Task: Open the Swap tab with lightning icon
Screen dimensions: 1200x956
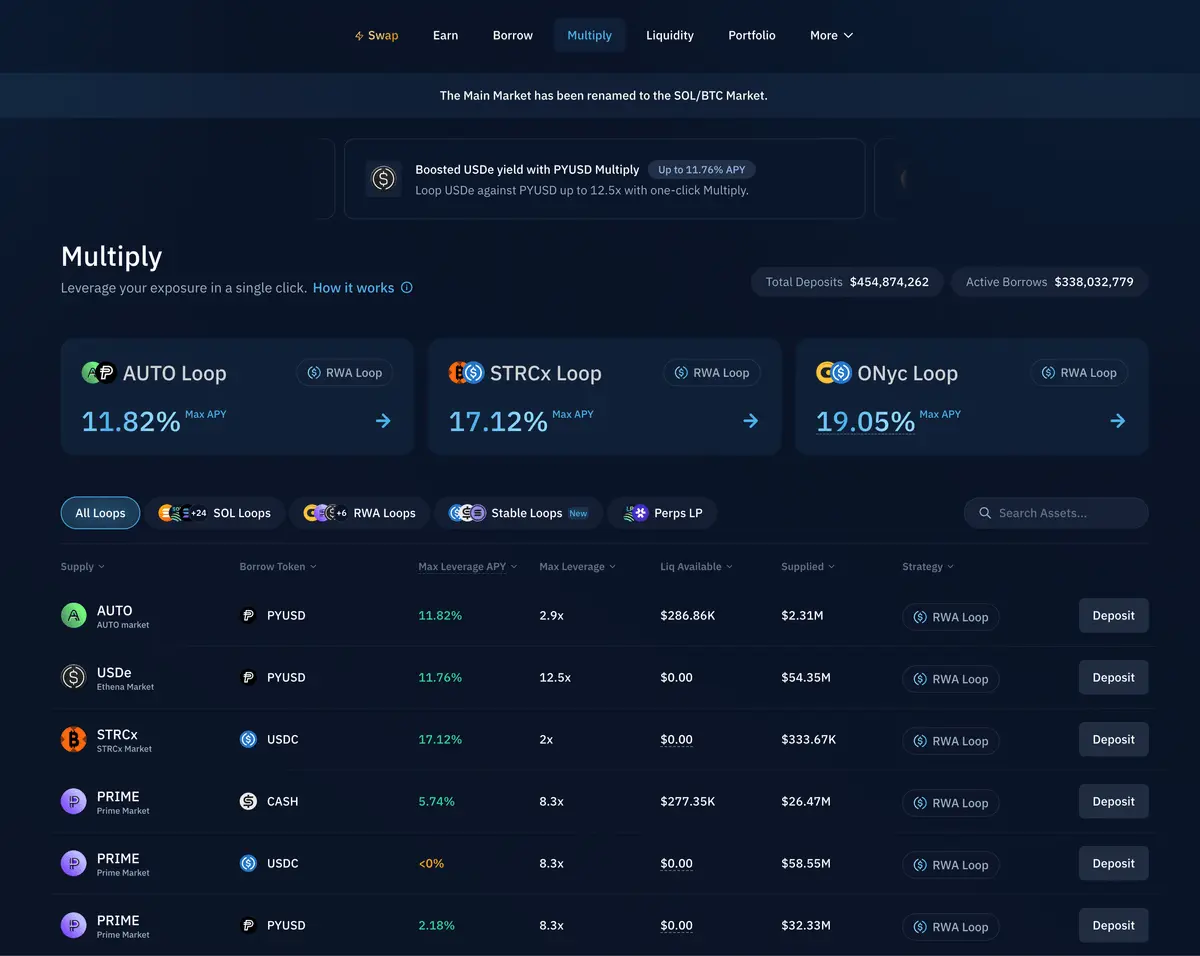Action: coord(377,35)
